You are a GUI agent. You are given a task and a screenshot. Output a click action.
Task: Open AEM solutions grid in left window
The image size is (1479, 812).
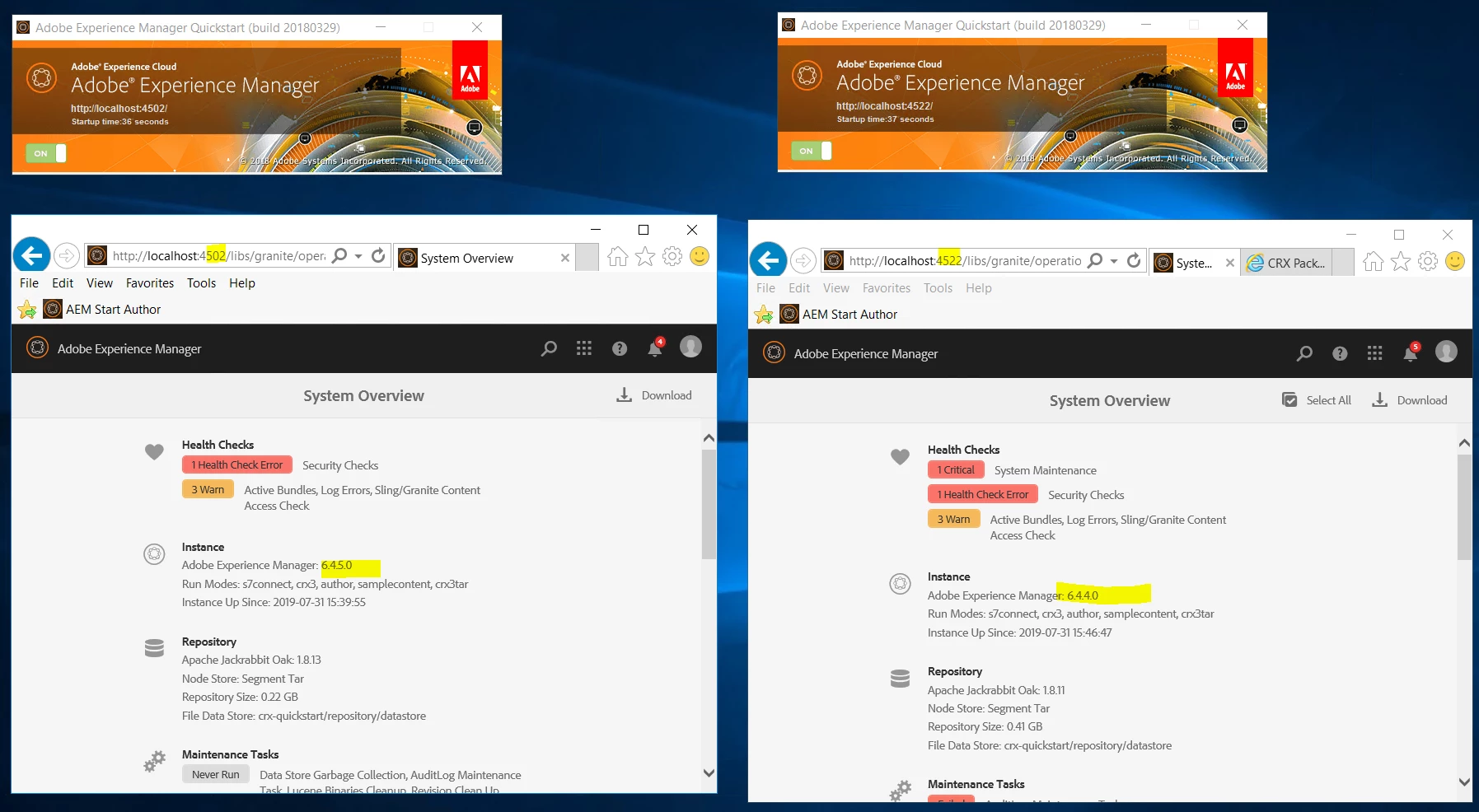click(x=584, y=348)
